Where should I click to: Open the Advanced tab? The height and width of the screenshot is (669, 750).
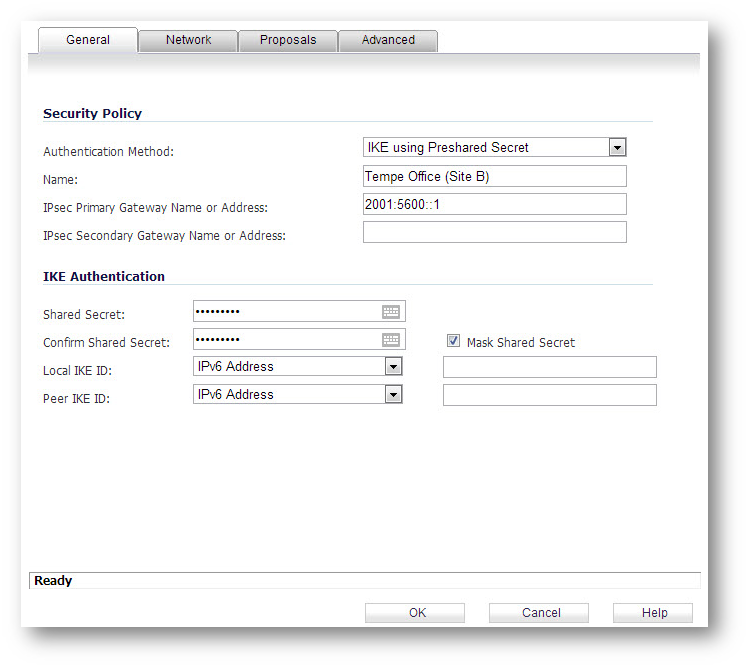[x=388, y=40]
